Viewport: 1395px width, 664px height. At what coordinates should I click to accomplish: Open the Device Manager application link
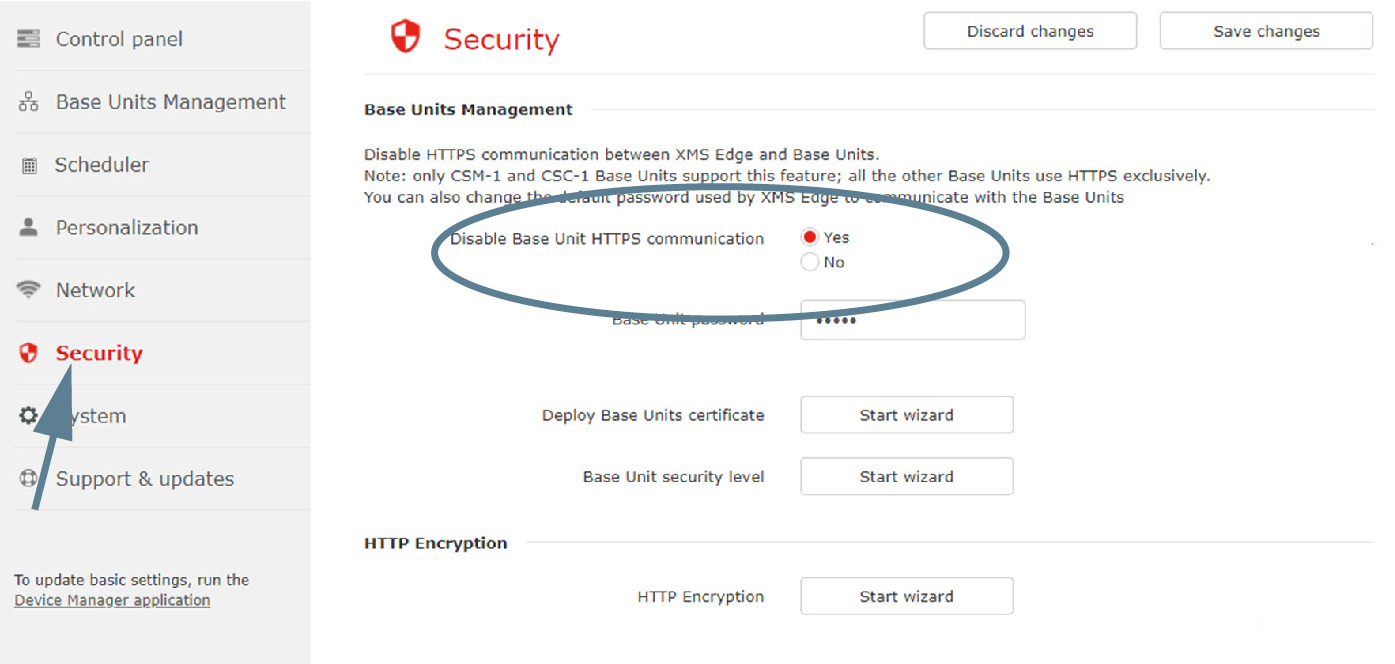pyautogui.click(x=112, y=600)
